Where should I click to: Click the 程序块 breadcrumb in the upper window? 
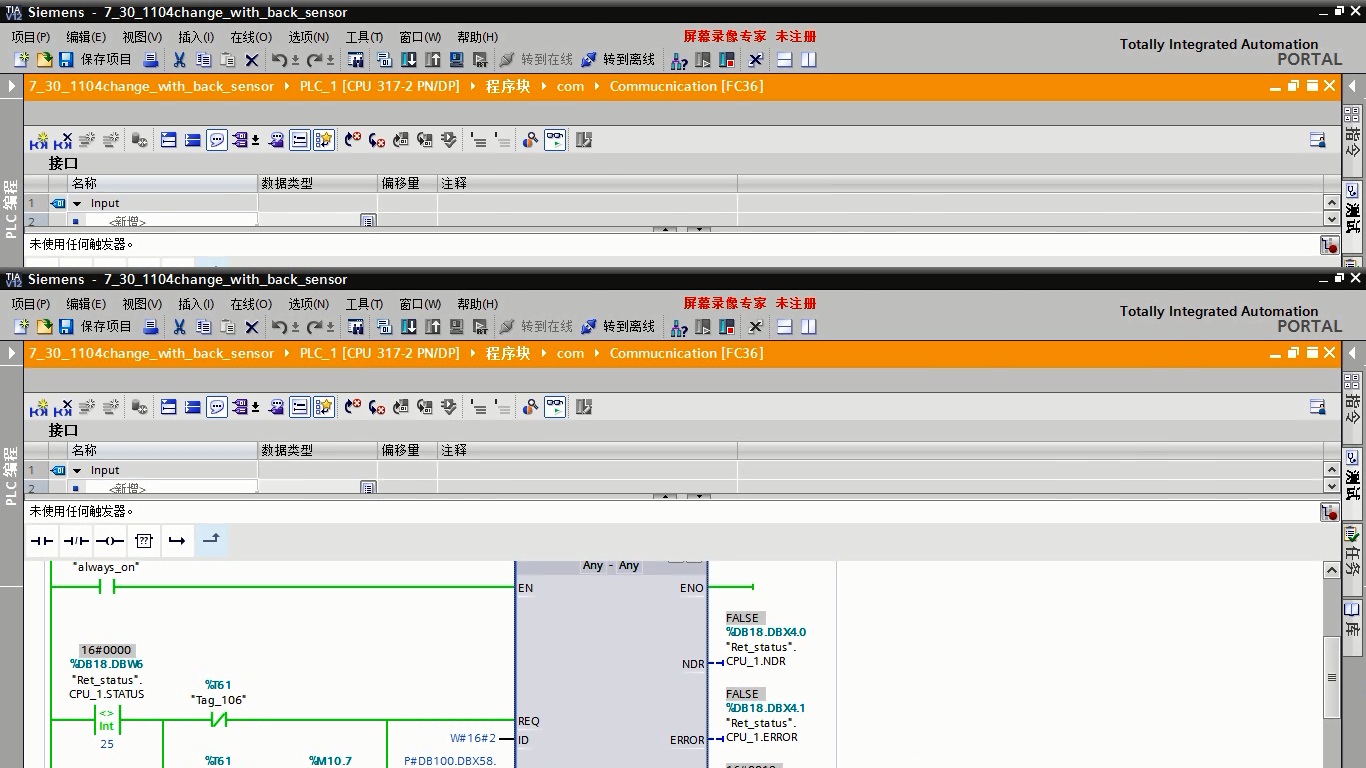click(x=508, y=86)
